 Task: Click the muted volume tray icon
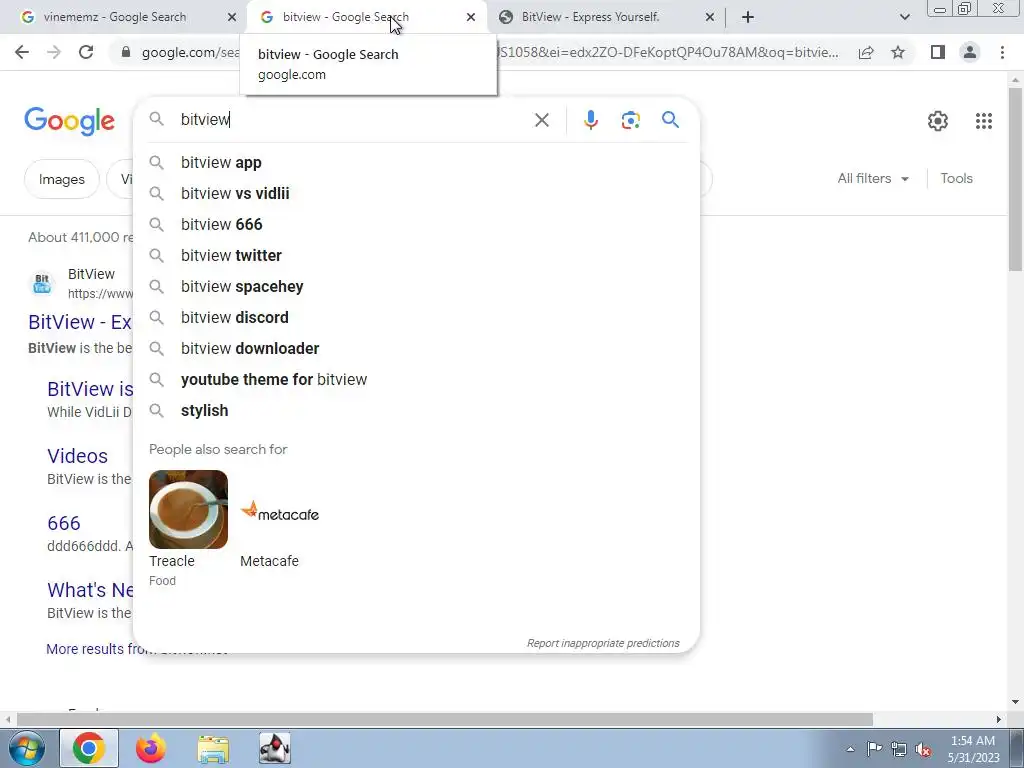(923, 750)
